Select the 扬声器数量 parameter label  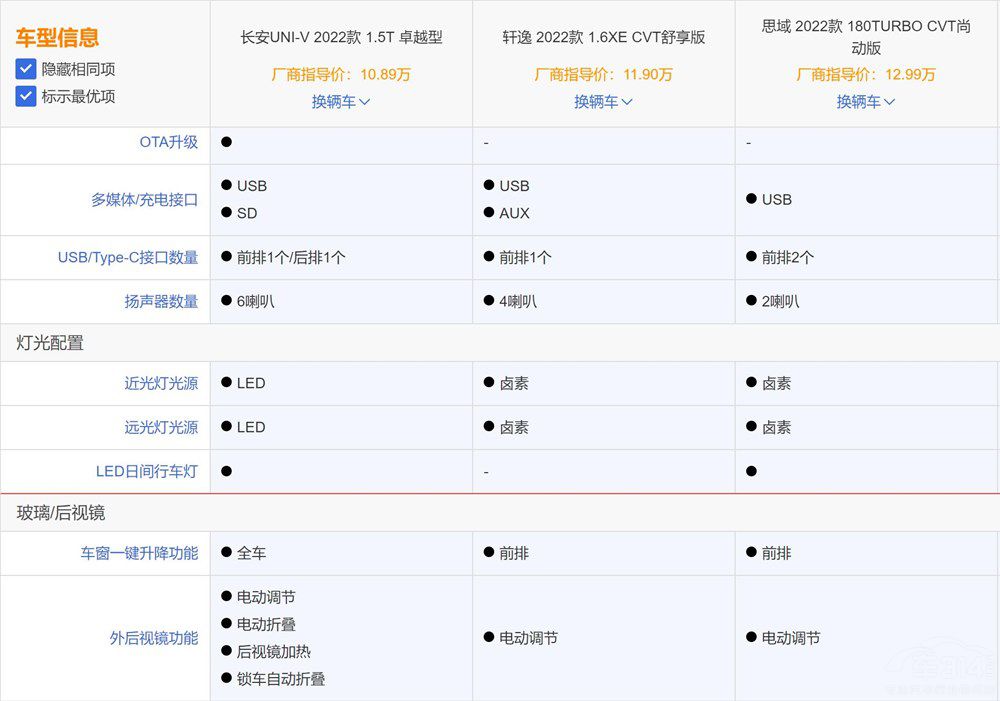tap(161, 301)
